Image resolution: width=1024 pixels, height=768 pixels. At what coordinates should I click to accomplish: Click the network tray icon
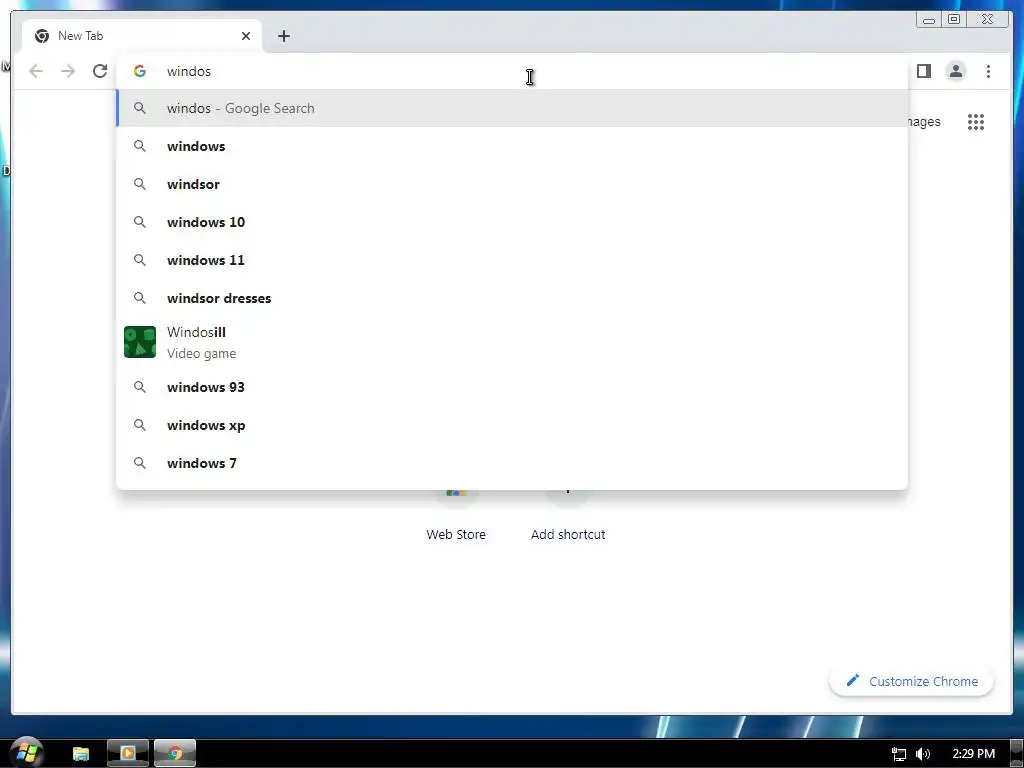click(x=899, y=754)
